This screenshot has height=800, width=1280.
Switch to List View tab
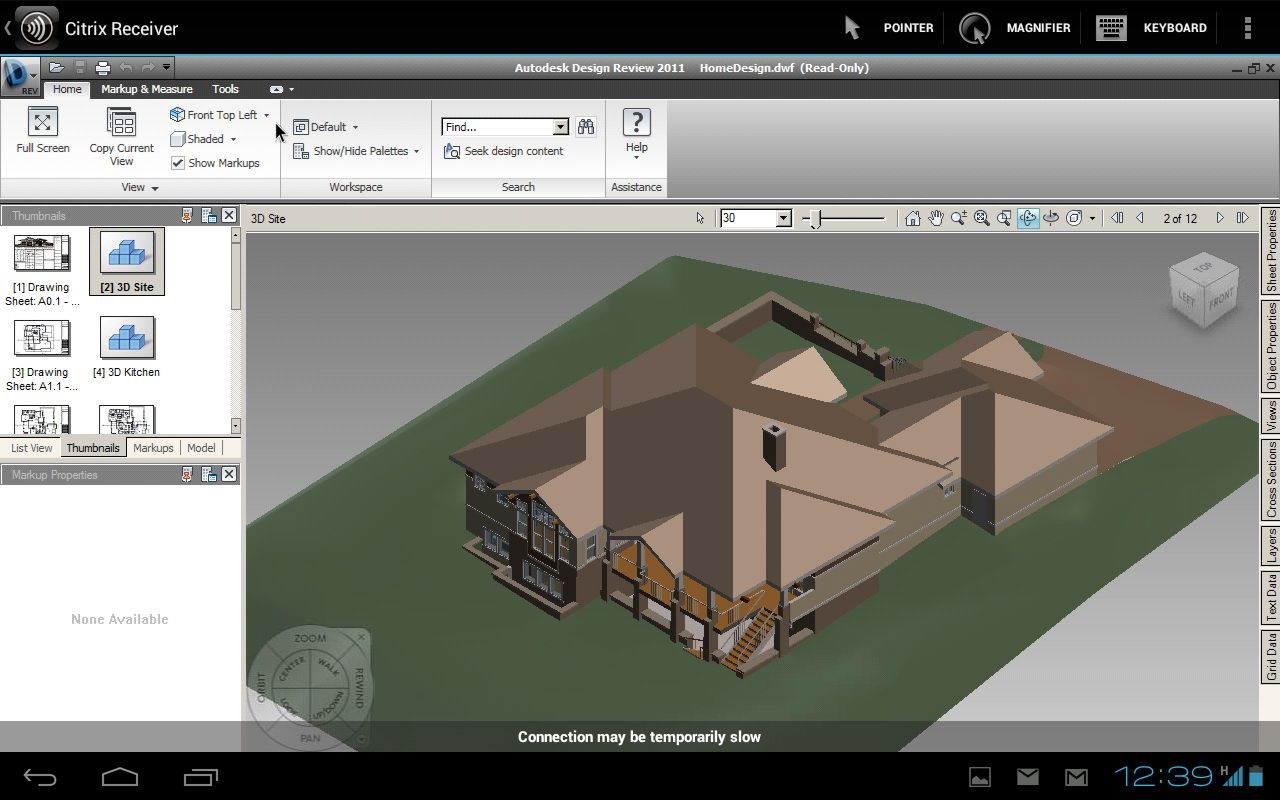tap(32, 448)
